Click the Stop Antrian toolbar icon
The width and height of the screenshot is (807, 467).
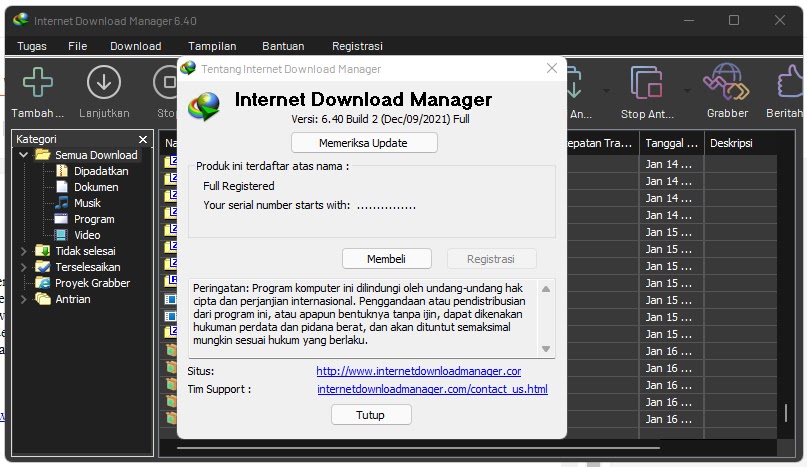click(x=646, y=82)
